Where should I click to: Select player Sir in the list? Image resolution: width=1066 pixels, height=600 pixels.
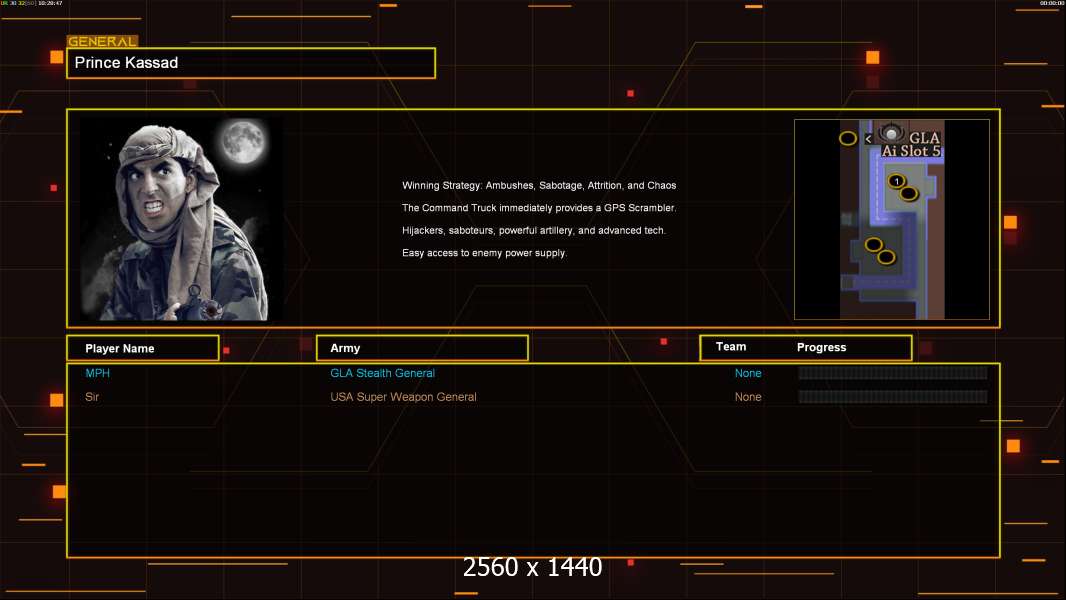point(92,397)
